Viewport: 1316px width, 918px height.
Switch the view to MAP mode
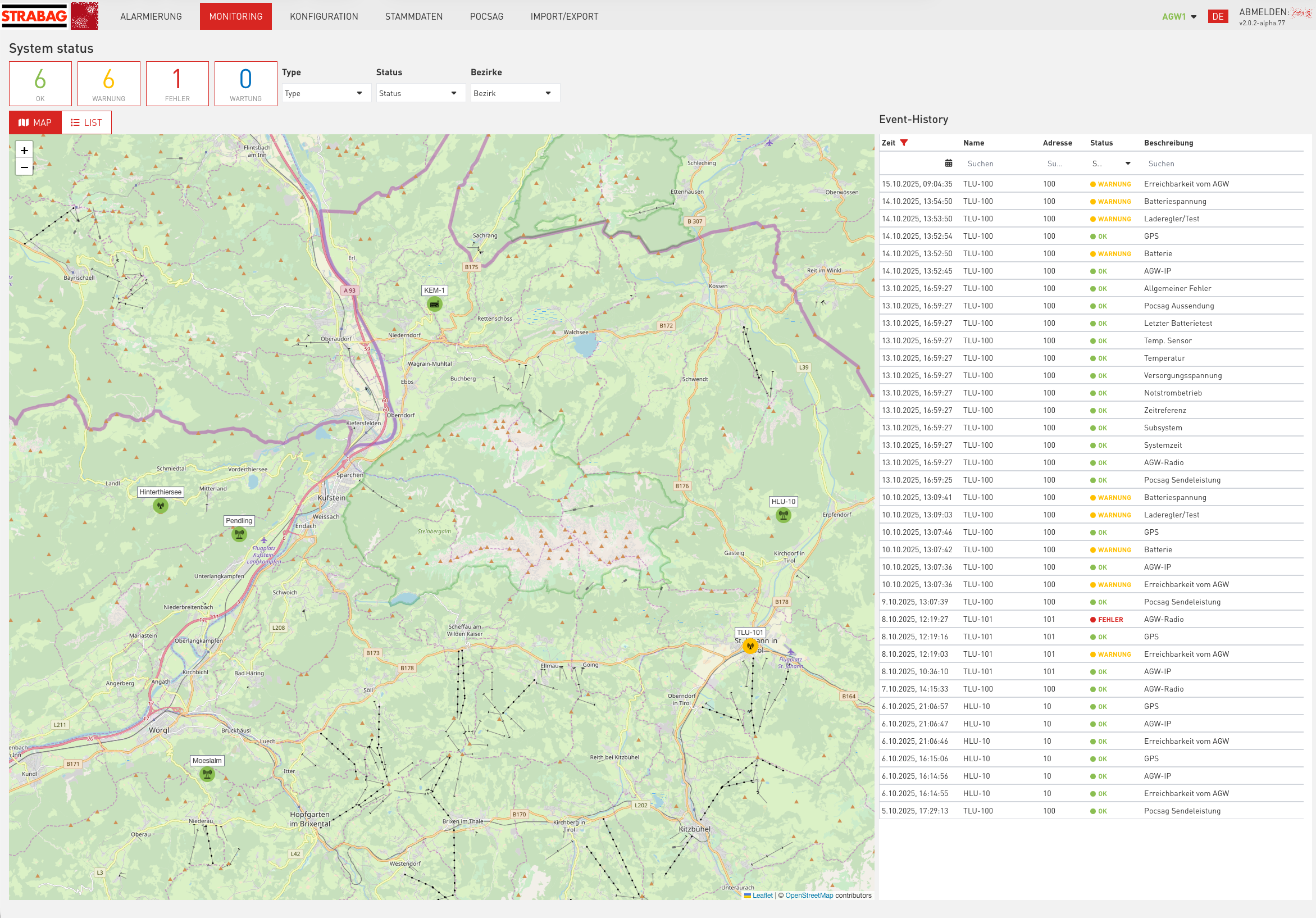35,122
